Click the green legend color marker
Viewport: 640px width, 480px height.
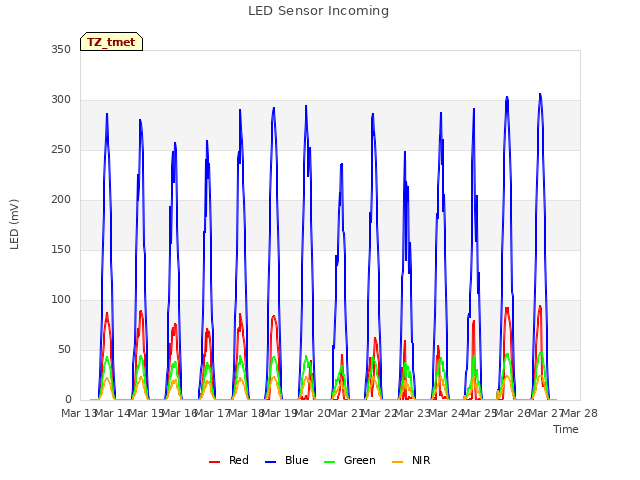(x=329, y=462)
